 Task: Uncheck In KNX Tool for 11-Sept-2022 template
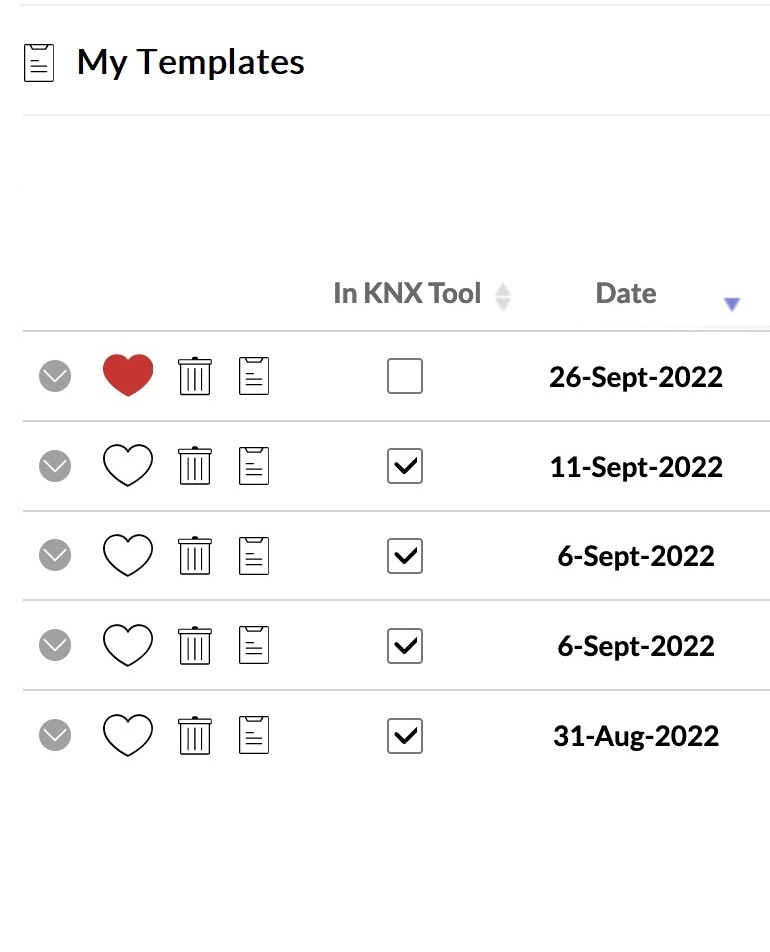tap(405, 467)
